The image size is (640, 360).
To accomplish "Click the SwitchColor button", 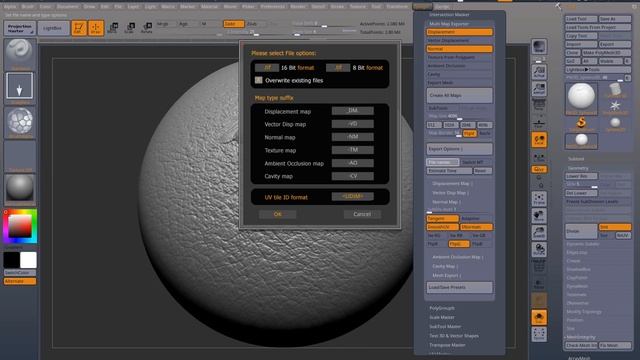I will pyautogui.click(x=20, y=273).
